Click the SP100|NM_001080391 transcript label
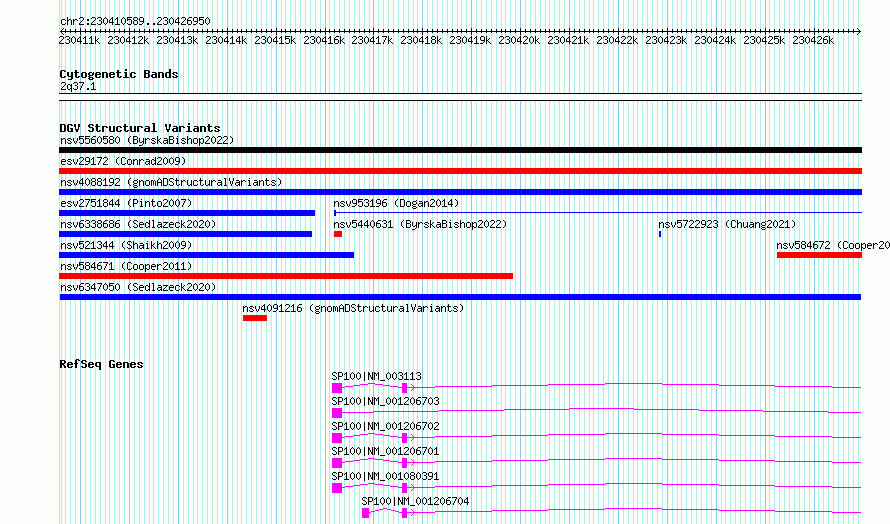Image resolution: width=890 pixels, height=524 pixels. [385, 476]
